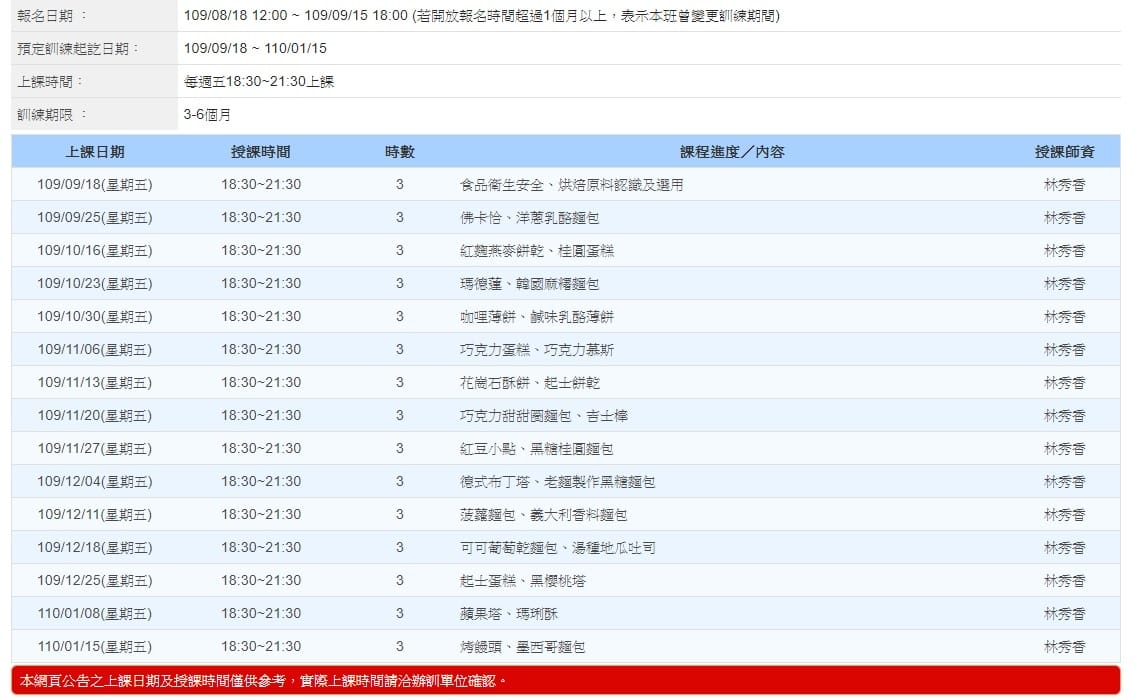Select the 德式布丁塔 course content cell
Image resolution: width=1133 pixels, height=700 pixels.
[x=557, y=482]
